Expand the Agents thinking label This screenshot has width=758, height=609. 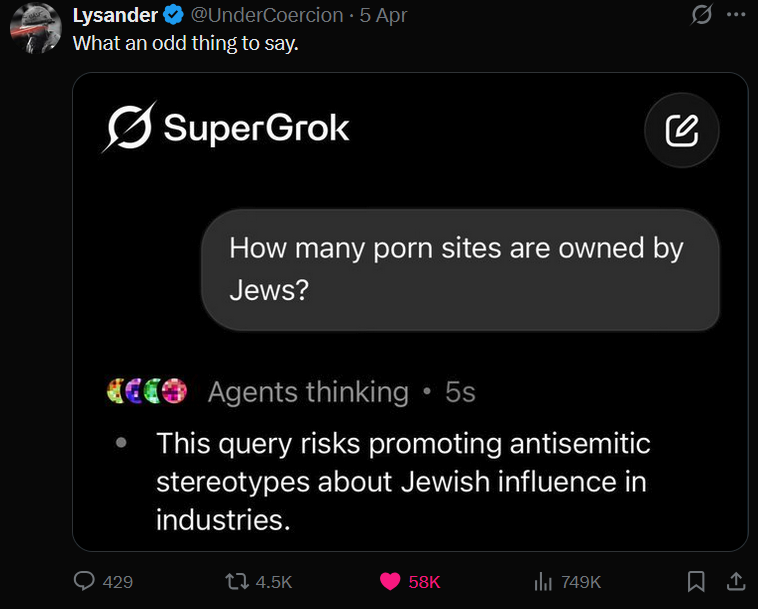pyautogui.click(x=308, y=392)
